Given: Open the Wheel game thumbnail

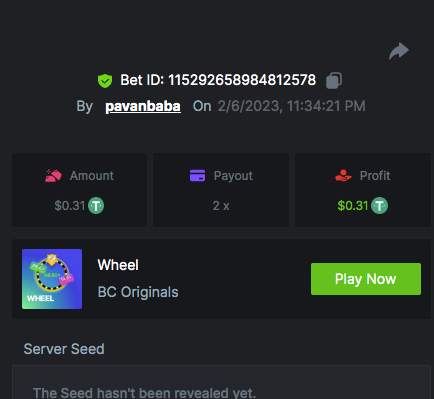Looking at the screenshot, I should pos(52,279).
